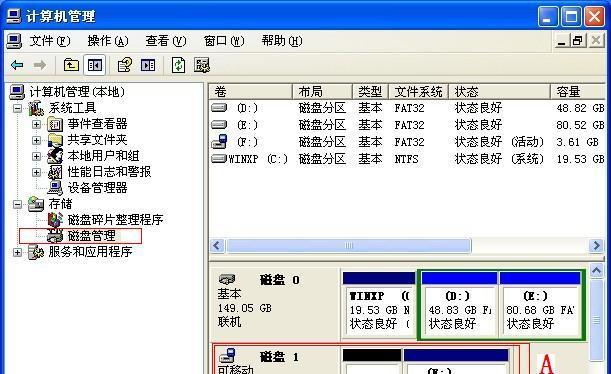The width and height of the screenshot is (611, 374).
Task: Collapse the 存储 tree node
Action: [x=17, y=204]
